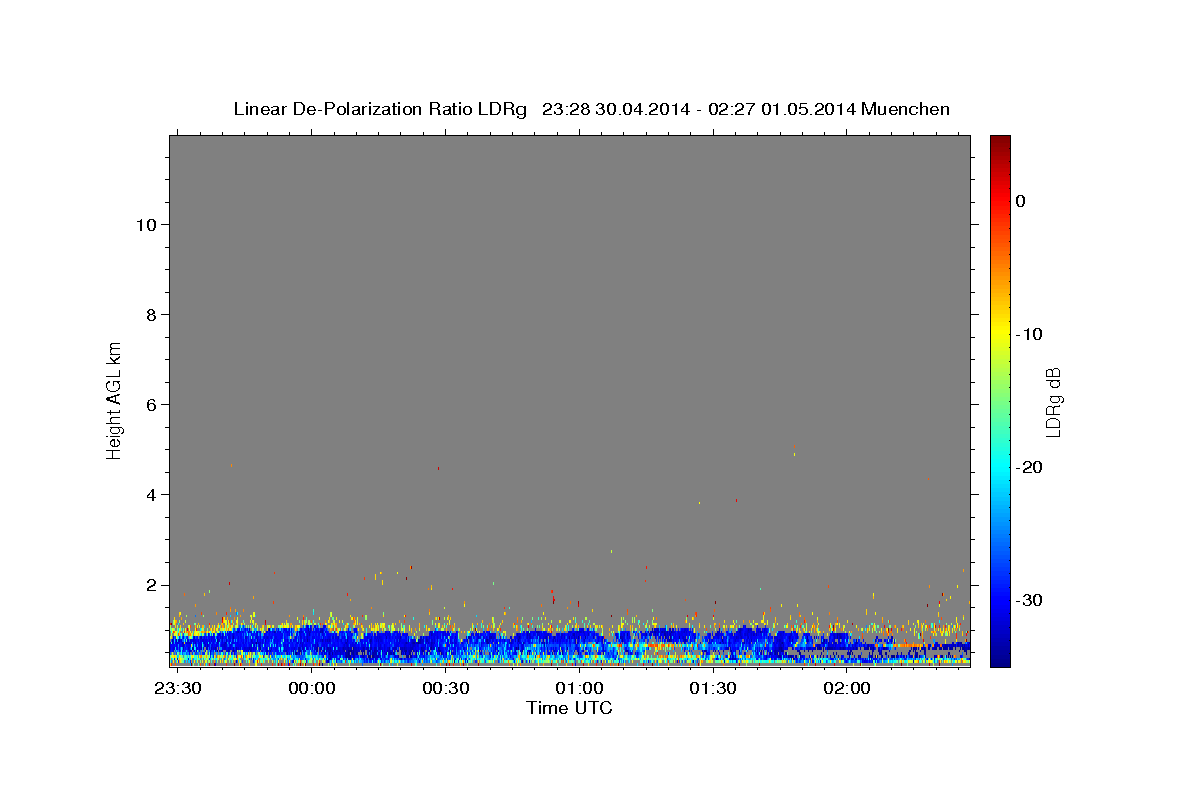1200x800 pixels.
Task: Click the colorbar label -10
Action: tap(1031, 334)
